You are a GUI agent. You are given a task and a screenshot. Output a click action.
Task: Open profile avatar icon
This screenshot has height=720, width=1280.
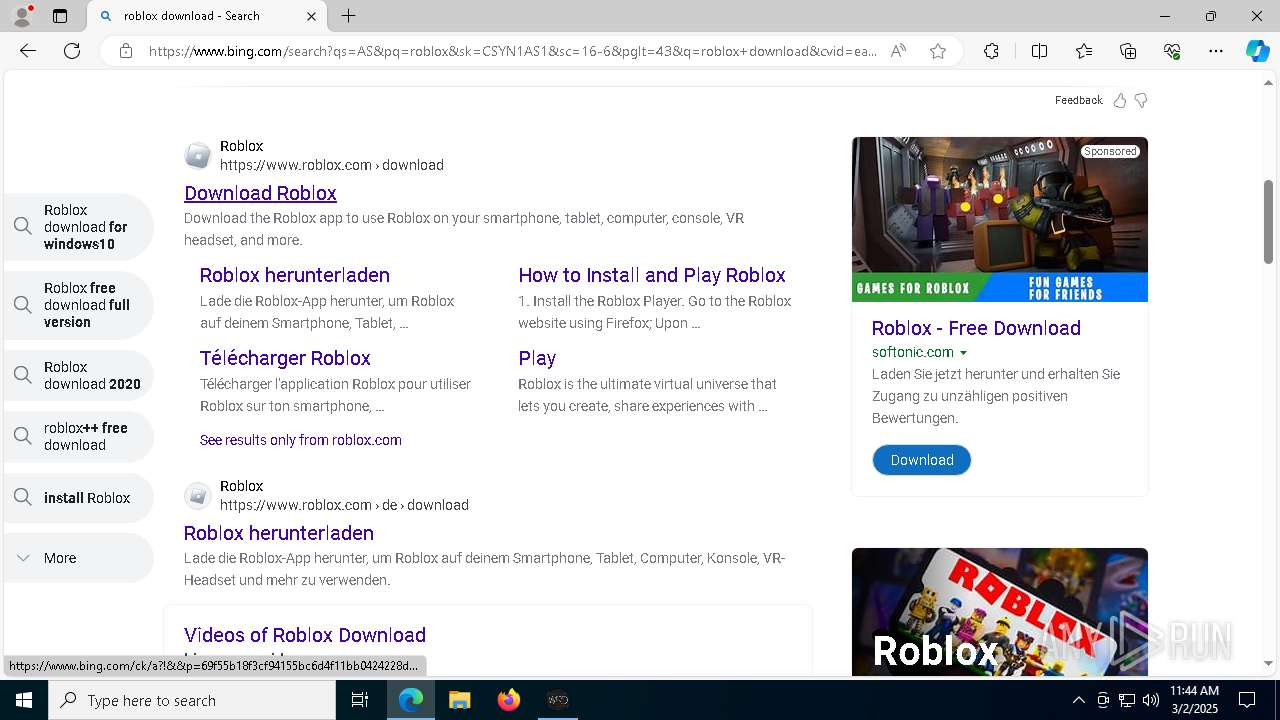pos(22,16)
